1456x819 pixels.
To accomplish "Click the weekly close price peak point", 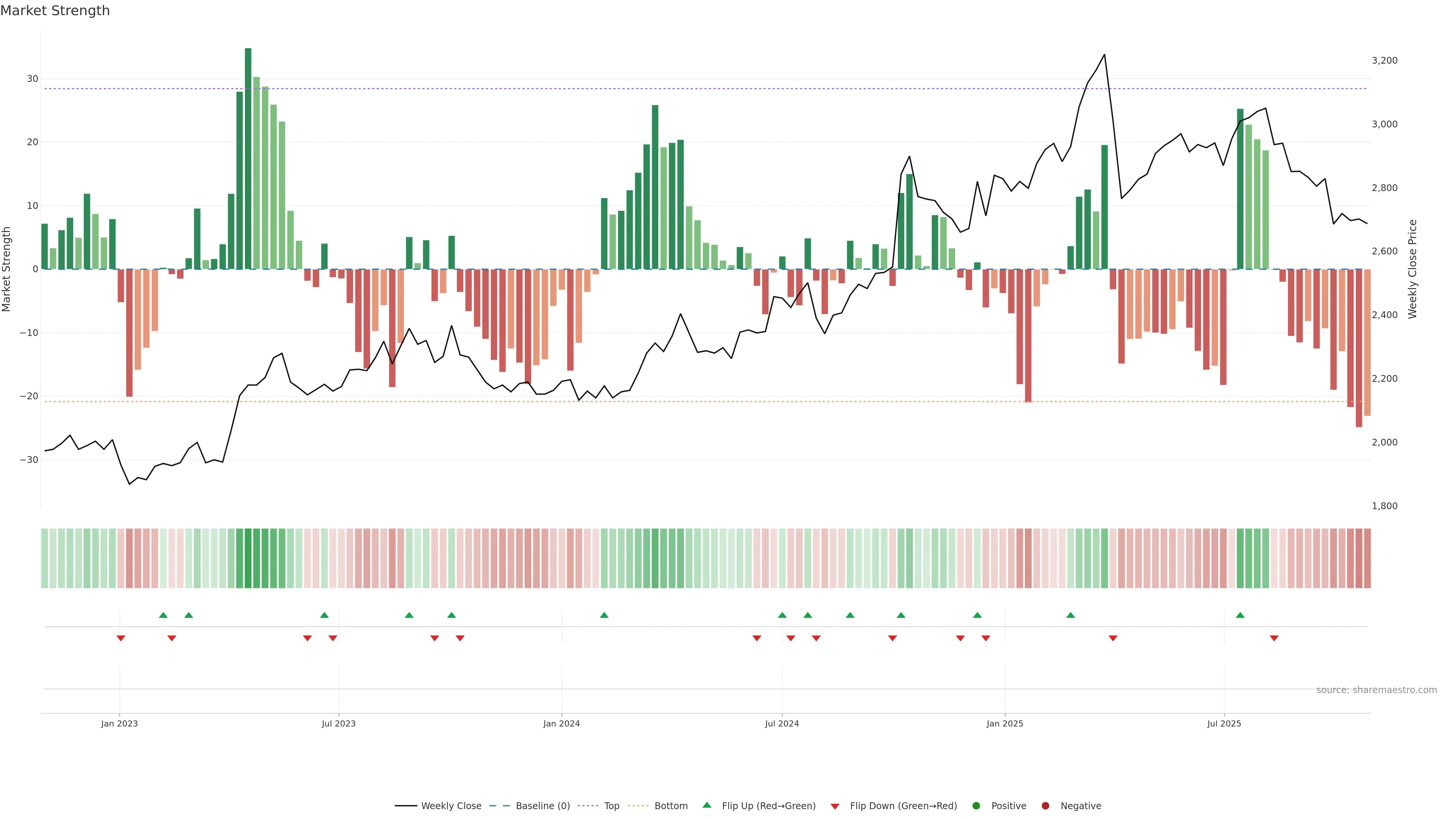I will pyautogui.click(x=1105, y=55).
